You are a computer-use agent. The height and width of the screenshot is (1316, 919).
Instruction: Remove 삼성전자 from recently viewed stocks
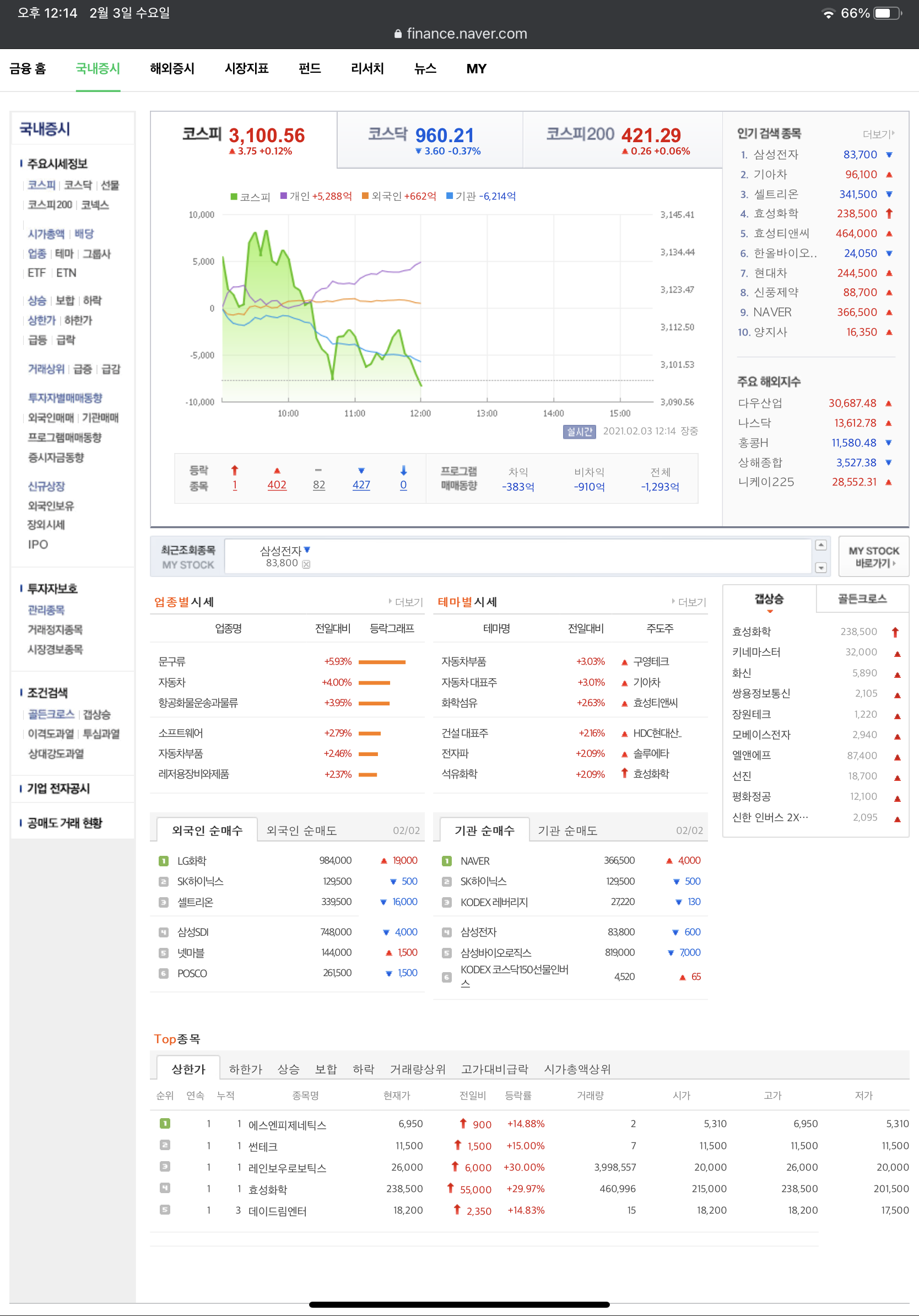(306, 564)
